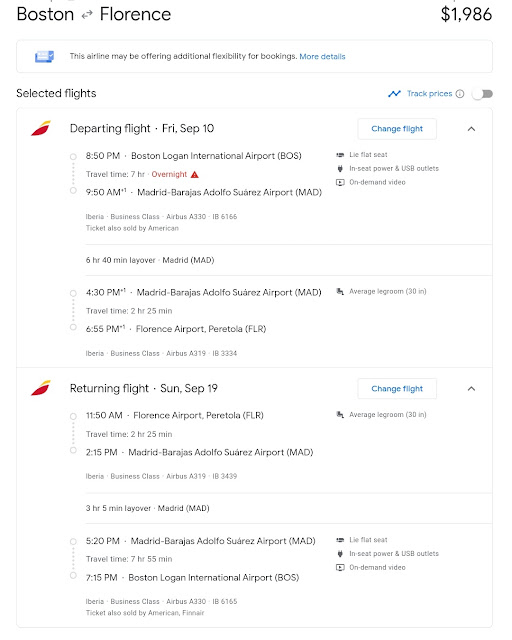Click the Iberia logo for departing flight
Screen dimensions: 512x640
click(41, 128)
